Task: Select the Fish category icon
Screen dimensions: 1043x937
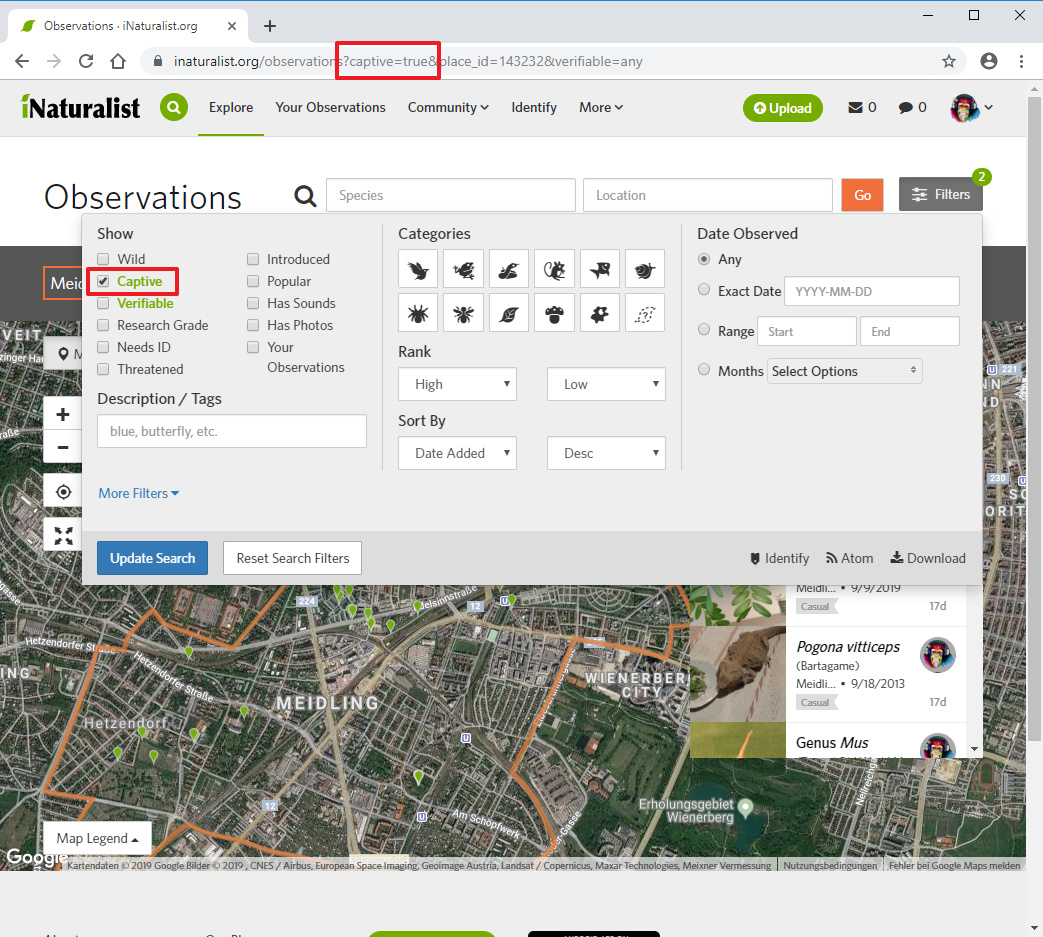Action: 600,269
